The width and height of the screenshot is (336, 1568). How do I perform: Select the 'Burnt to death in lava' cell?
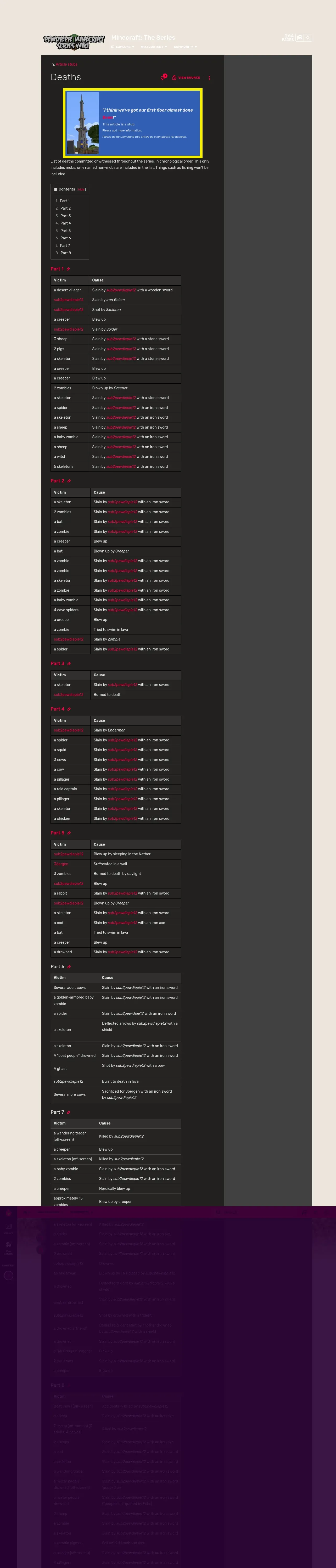[140, 1081]
